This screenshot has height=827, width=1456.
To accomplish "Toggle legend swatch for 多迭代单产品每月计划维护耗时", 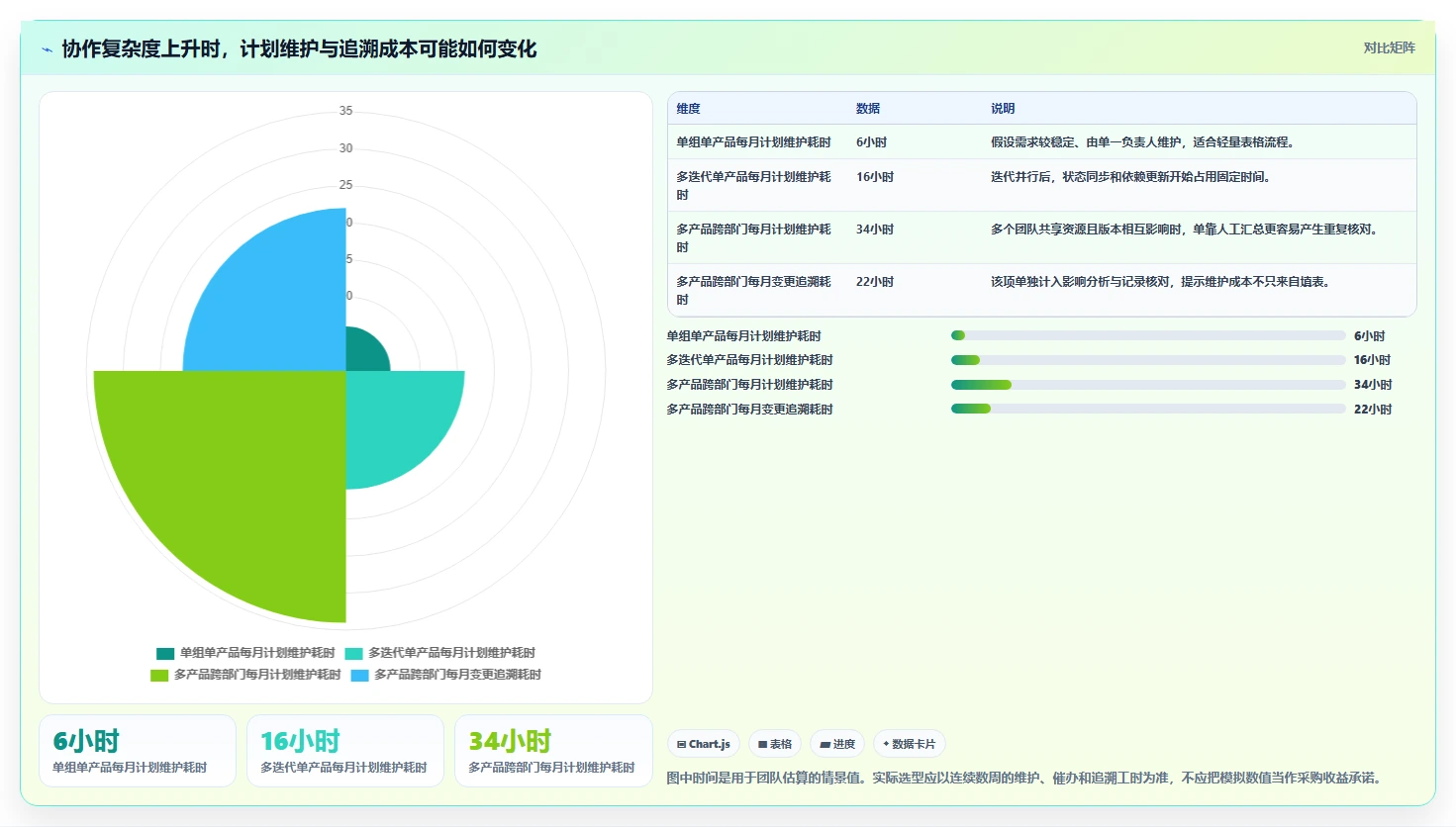I will coord(353,653).
